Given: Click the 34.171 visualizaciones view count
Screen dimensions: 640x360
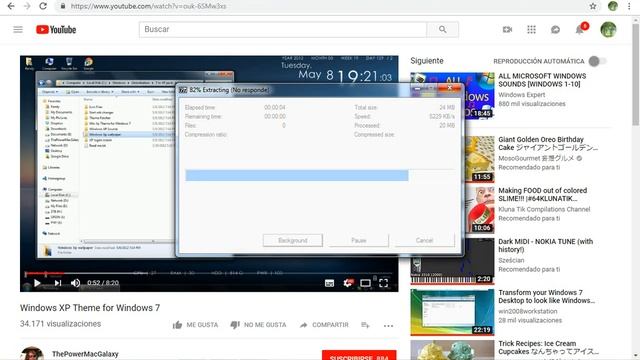Looking at the screenshot, I should pyautogui.click(x=60, y=324).
